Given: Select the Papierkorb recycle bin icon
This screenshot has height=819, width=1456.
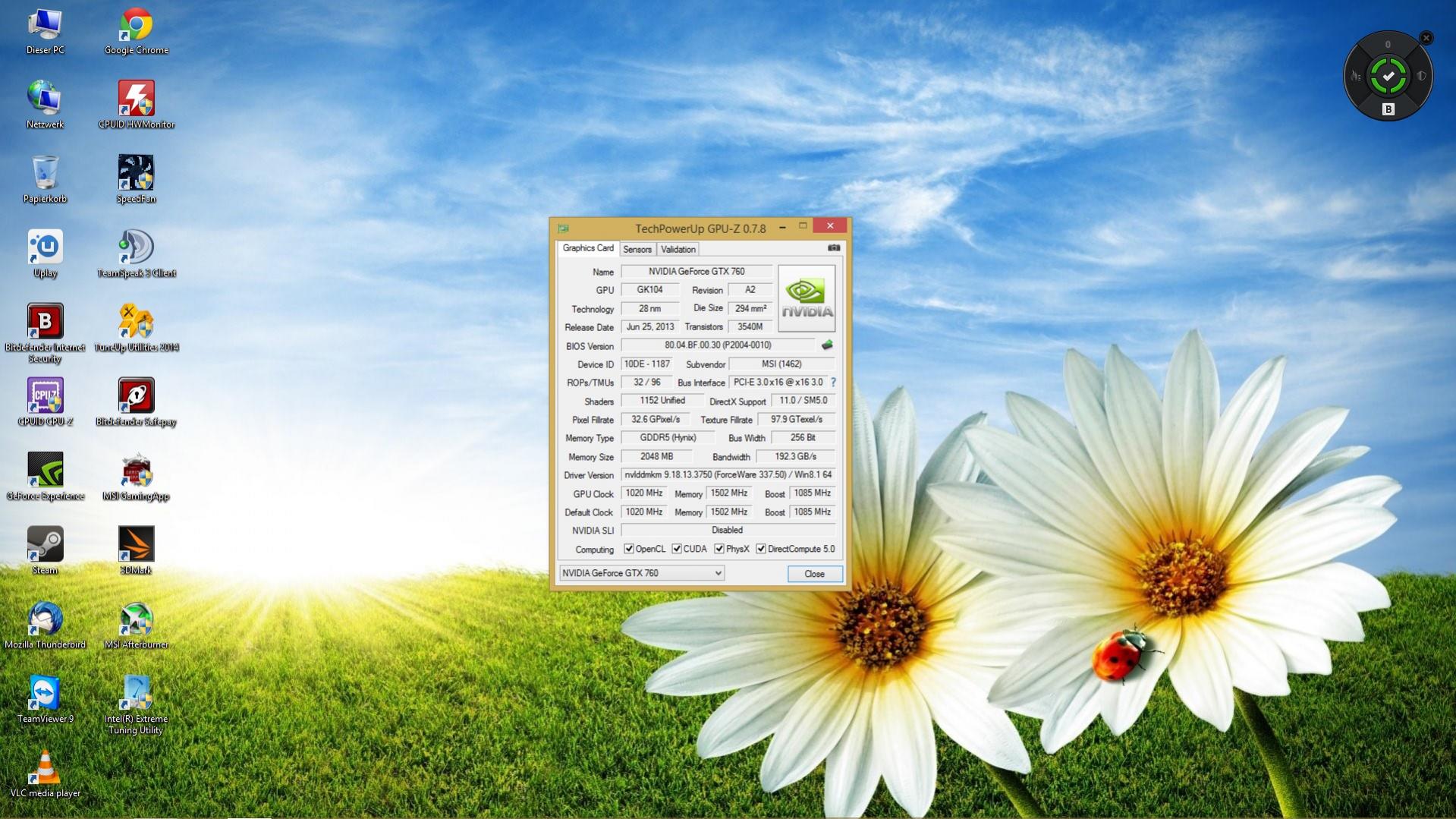Looking at the screenshot, I should click(x=45, y=179).
